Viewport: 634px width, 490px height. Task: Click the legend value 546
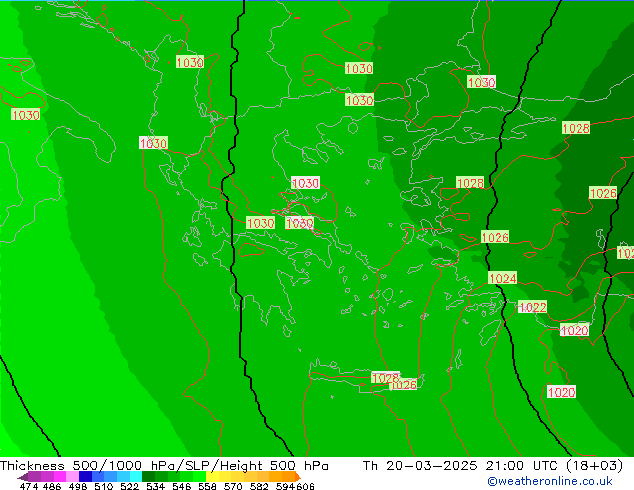[181, 486]
